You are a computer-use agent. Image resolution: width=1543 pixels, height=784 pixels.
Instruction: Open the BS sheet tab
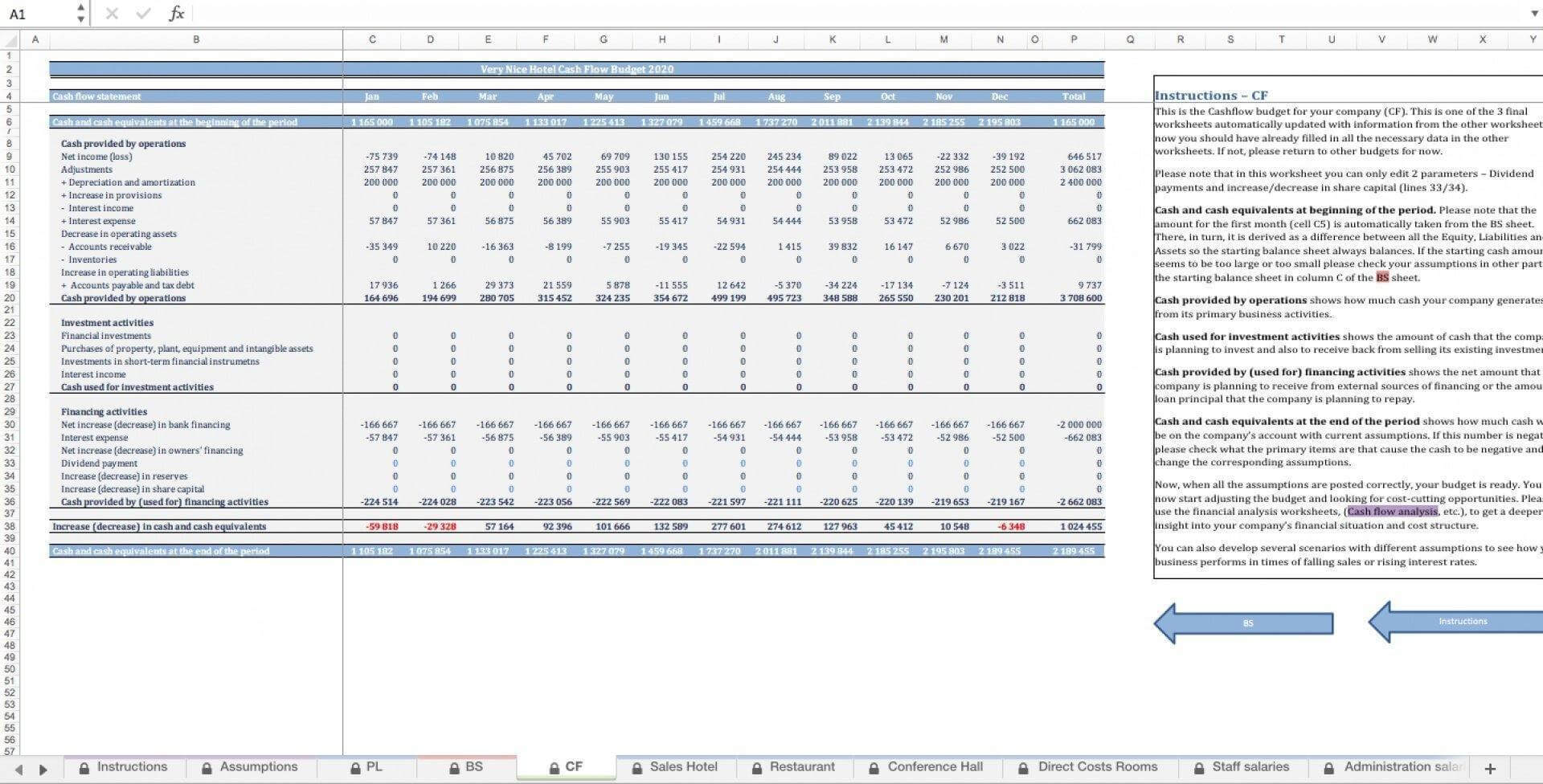click(466, 767)
